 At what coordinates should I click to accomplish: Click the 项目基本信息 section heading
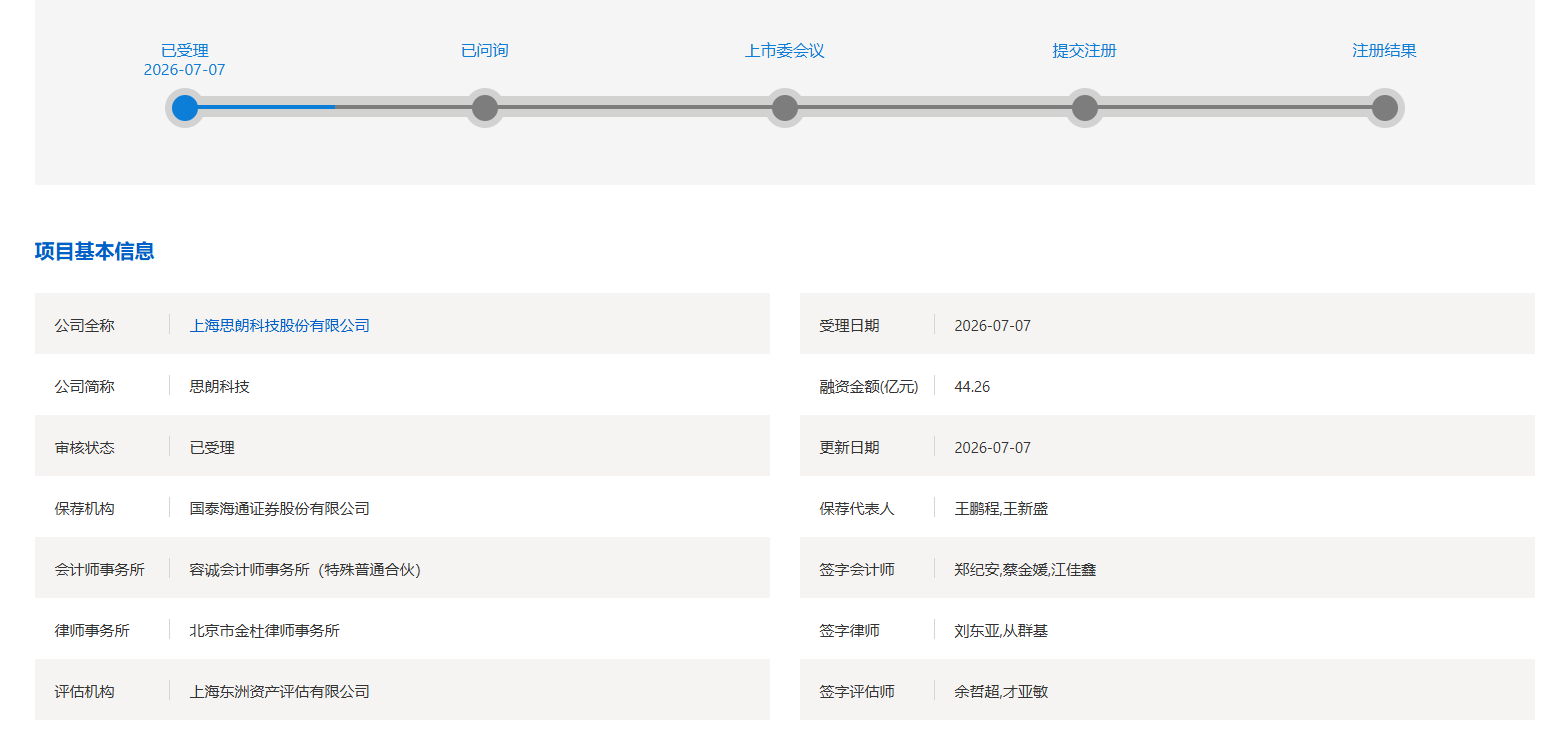95,251
